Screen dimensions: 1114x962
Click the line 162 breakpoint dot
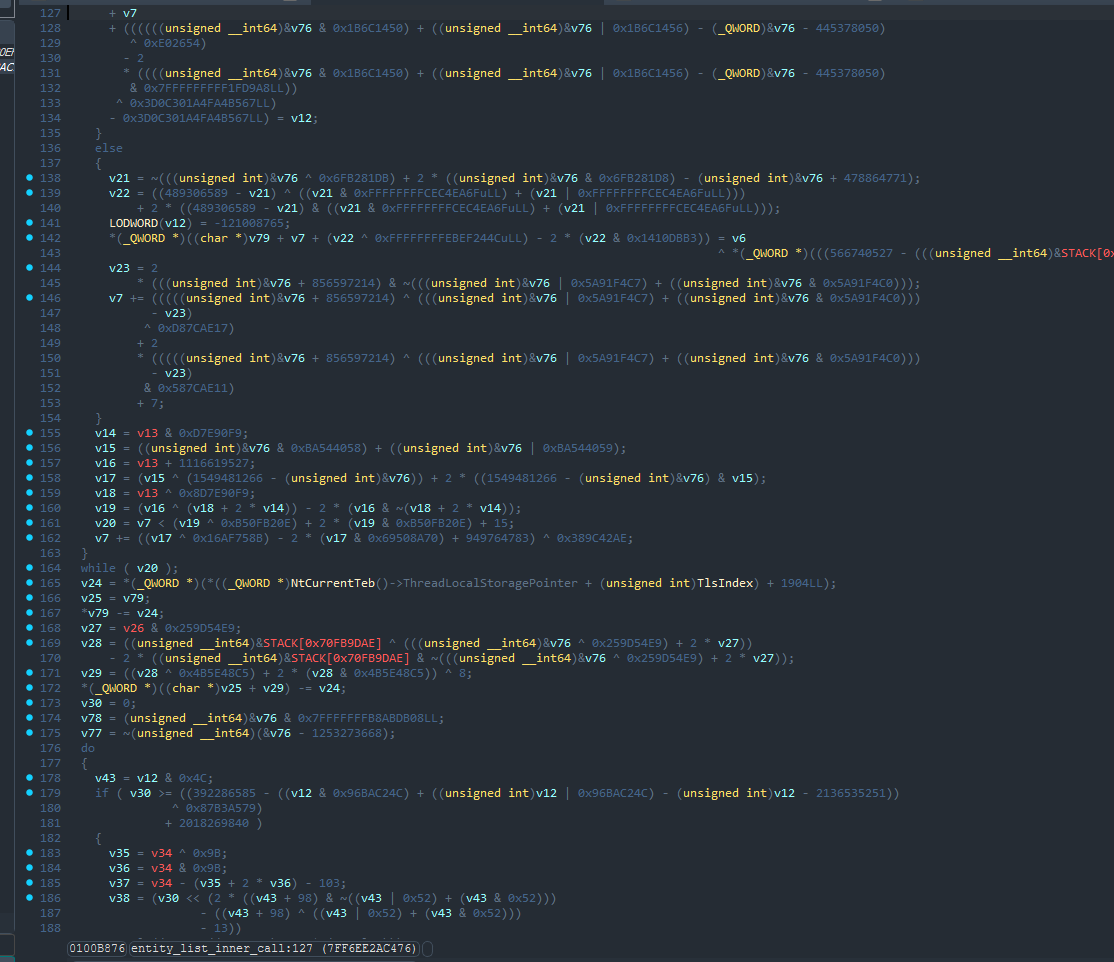(x=30, y=538)
